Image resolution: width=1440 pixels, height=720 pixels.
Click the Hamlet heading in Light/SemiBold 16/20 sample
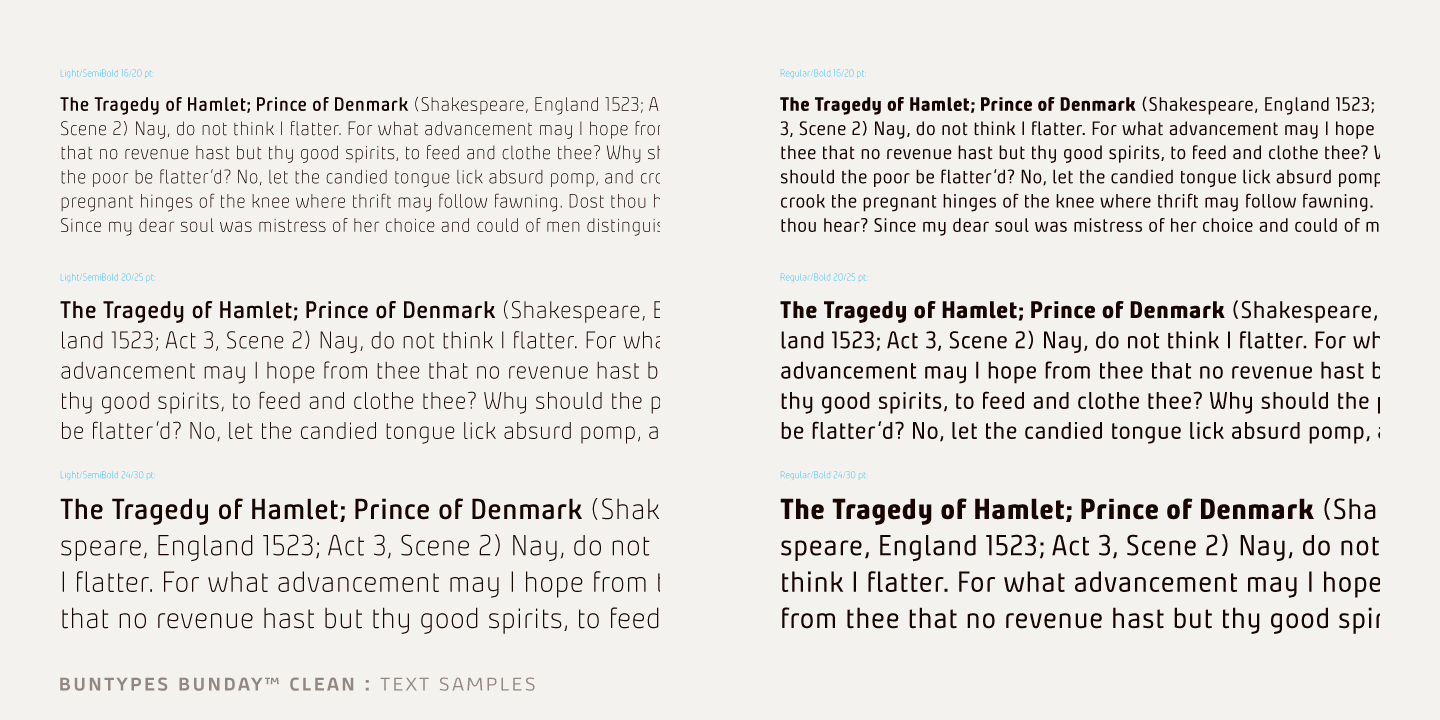[x=234, y=105]
